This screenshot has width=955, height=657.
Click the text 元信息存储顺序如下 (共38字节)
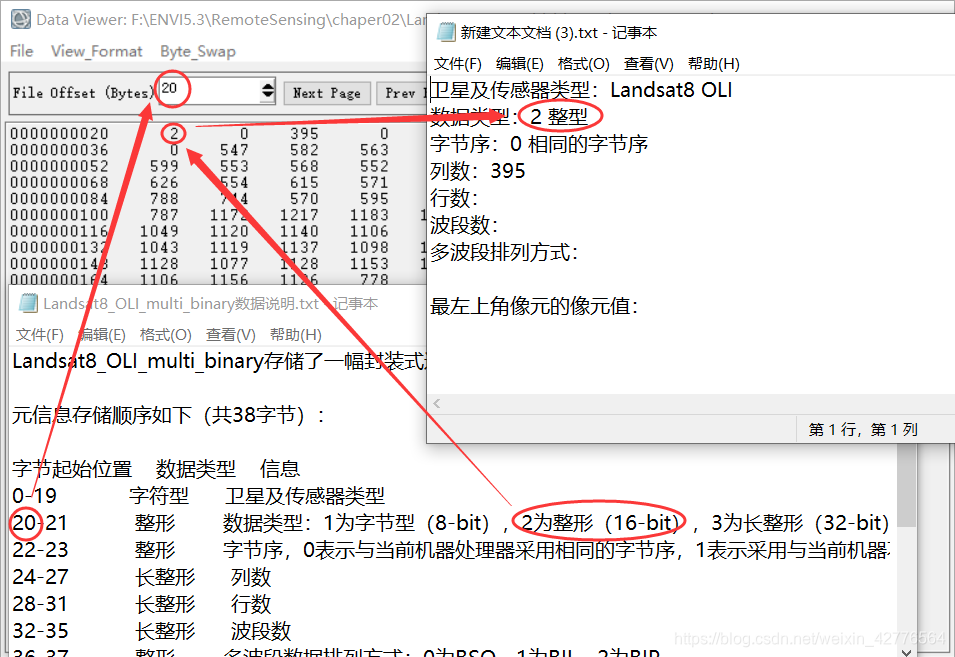point(169,415)
